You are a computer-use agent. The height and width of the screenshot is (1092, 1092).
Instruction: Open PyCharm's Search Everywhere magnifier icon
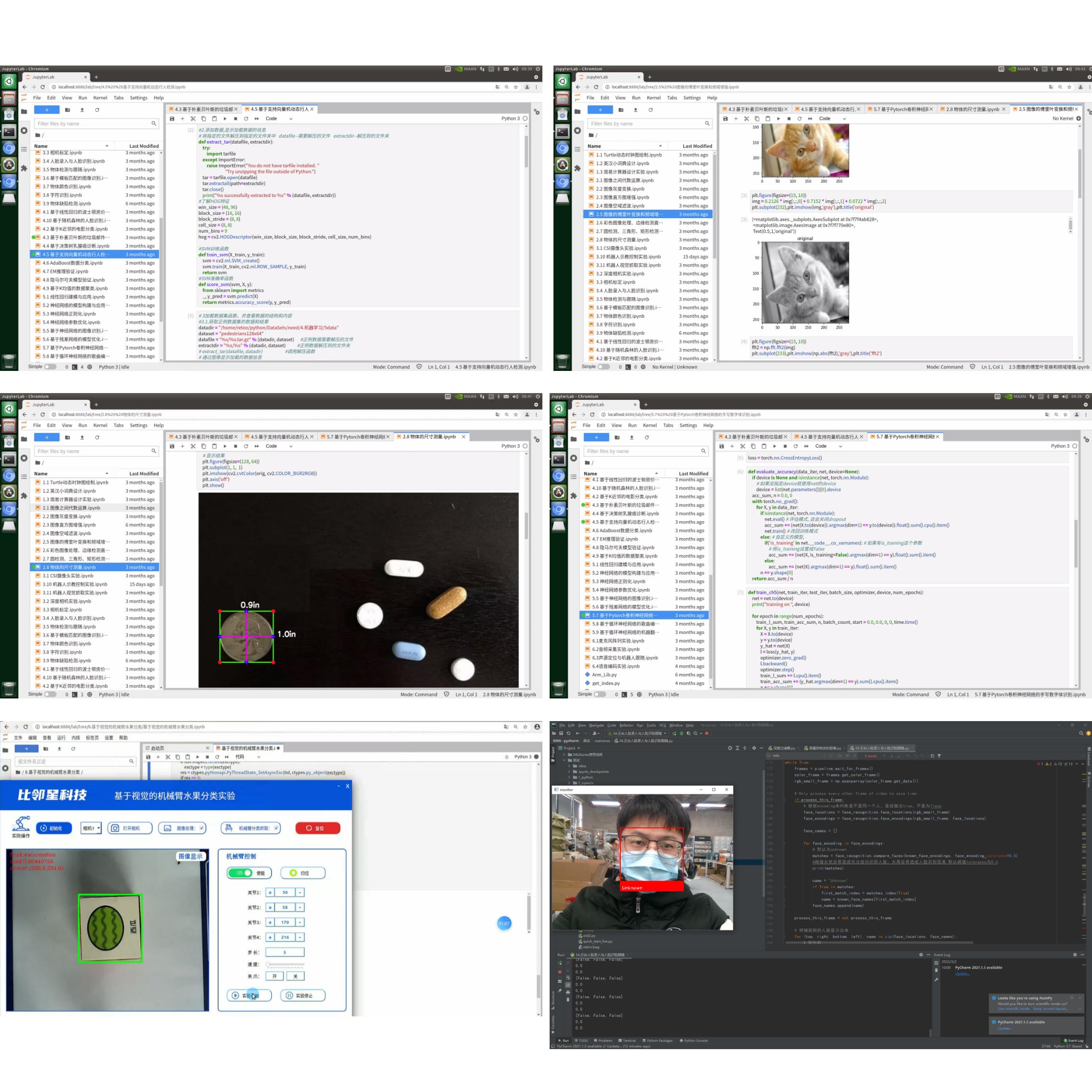(x=1081, y=734)
